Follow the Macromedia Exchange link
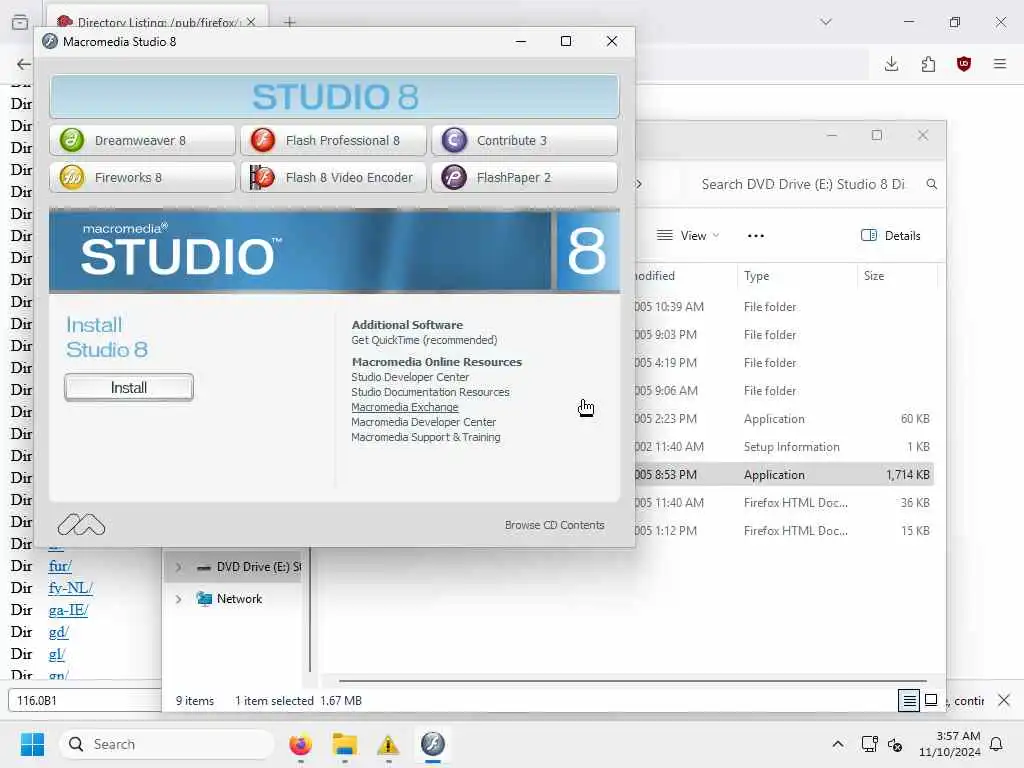This screenshot has height=768, width=1024. tap(405, 408)
